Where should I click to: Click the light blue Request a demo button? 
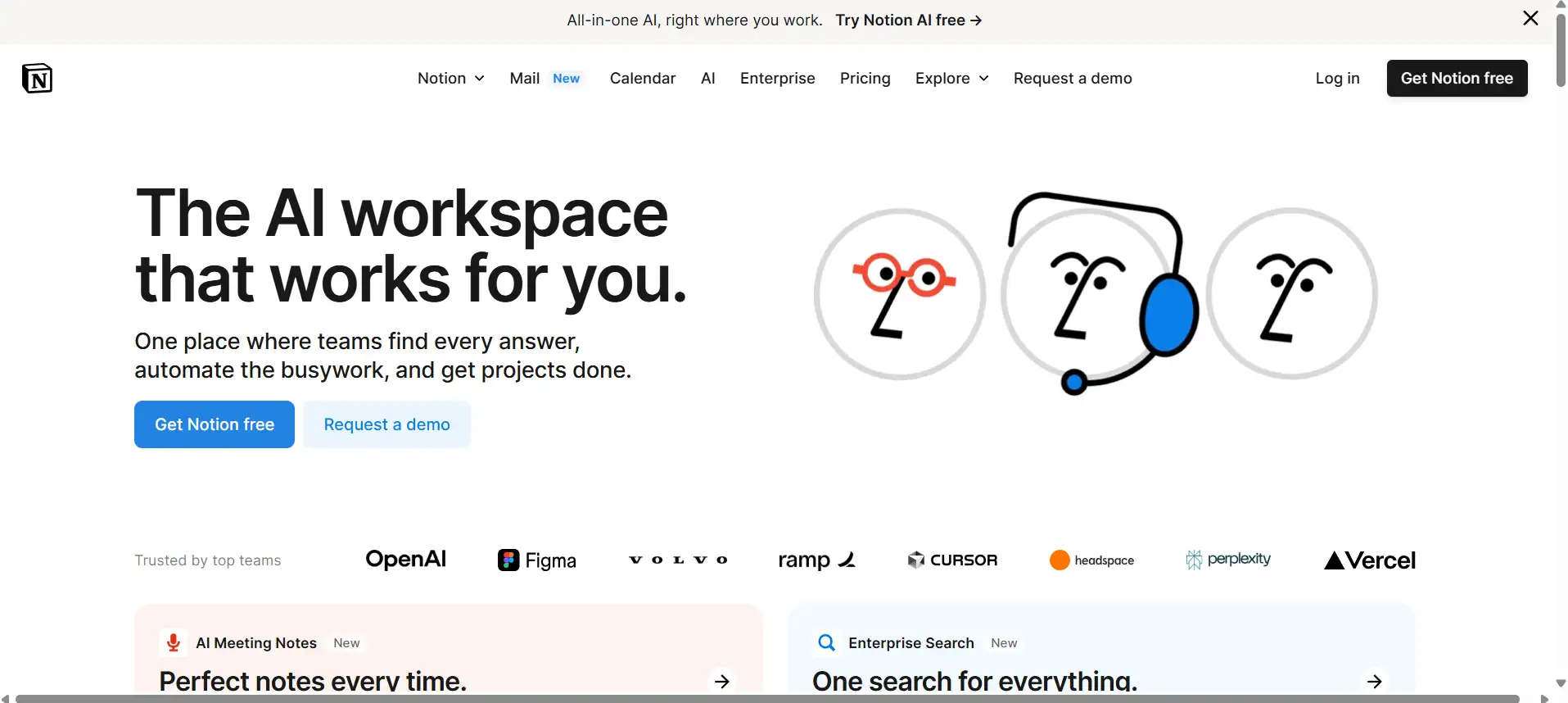pos(386,424)
